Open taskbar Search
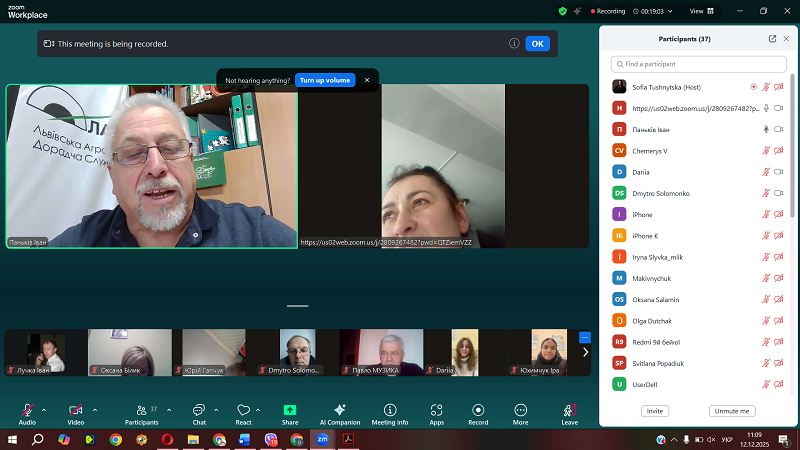The height and width of the screenshot is (450, 800). (x=37, y=439)
